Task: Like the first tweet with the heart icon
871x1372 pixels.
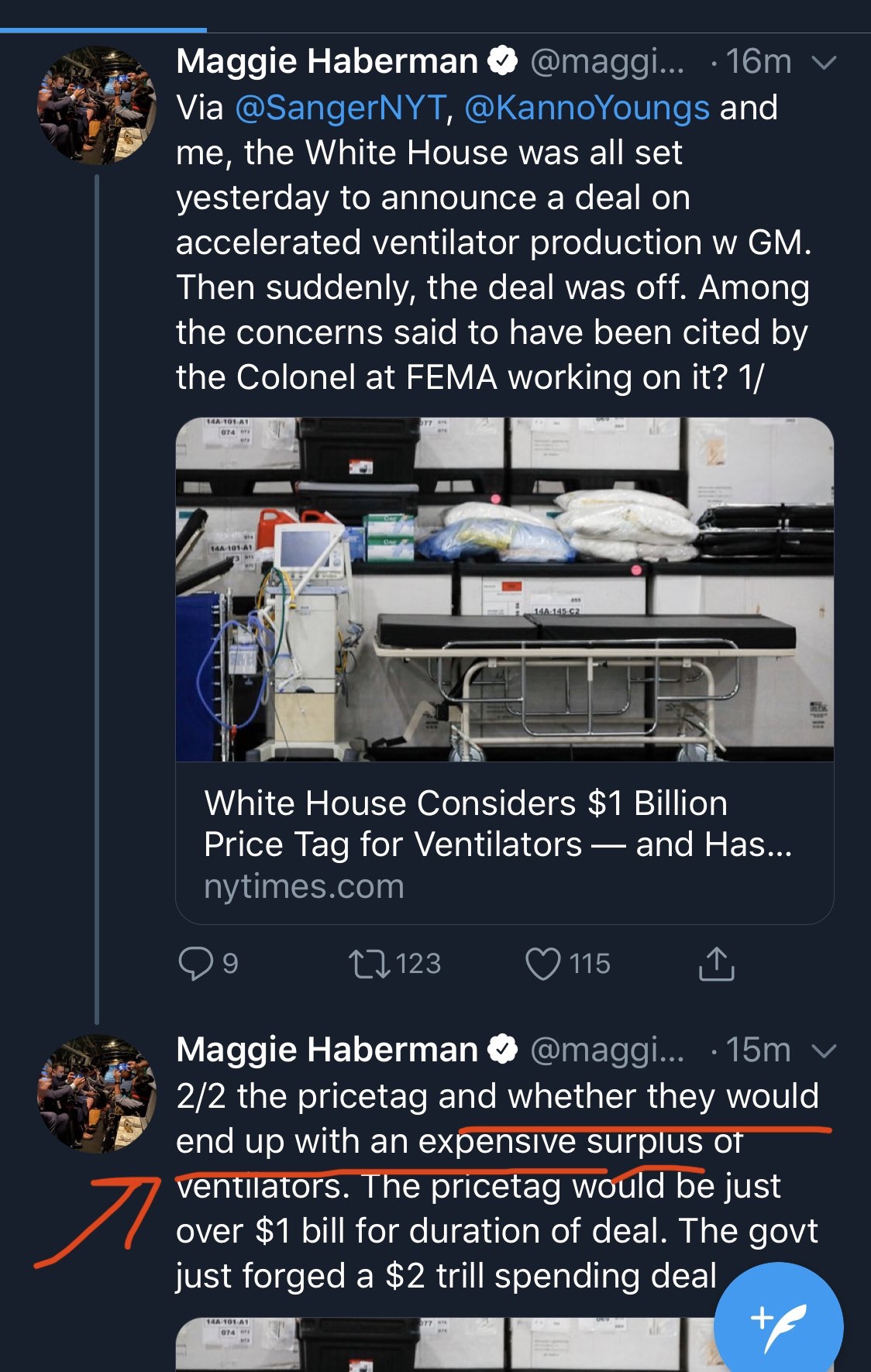Action: (542, 964)
